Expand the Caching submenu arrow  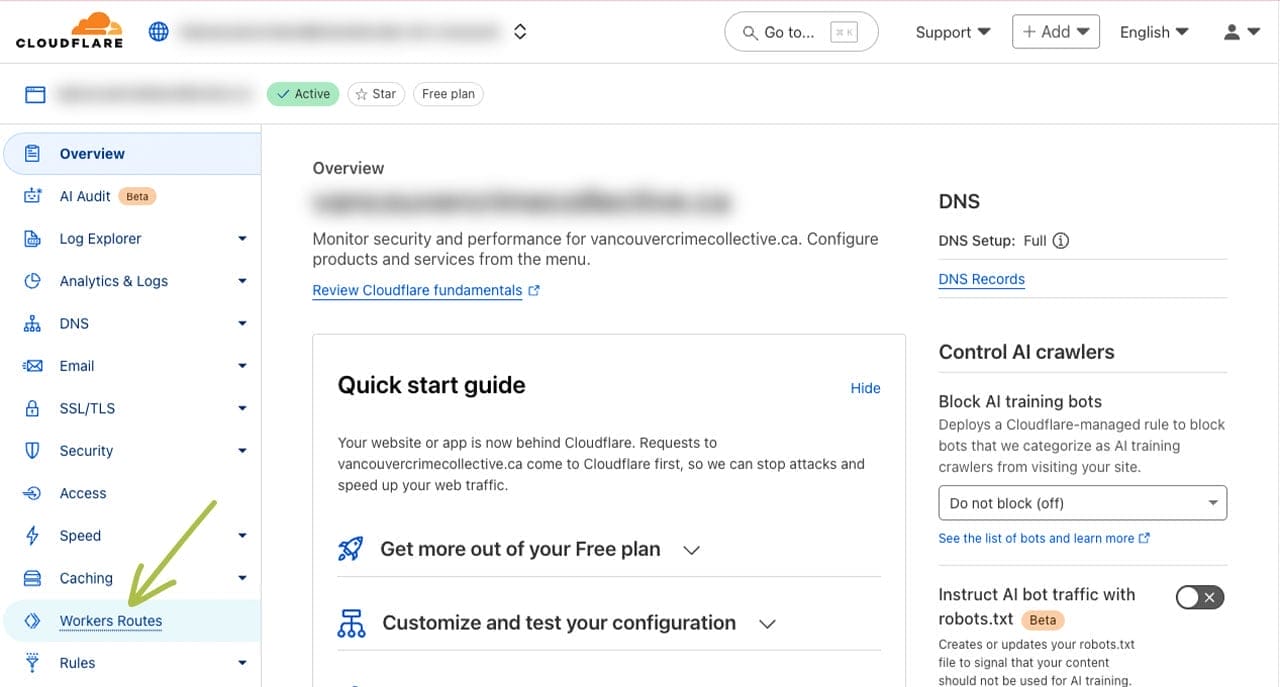(242, 578)
